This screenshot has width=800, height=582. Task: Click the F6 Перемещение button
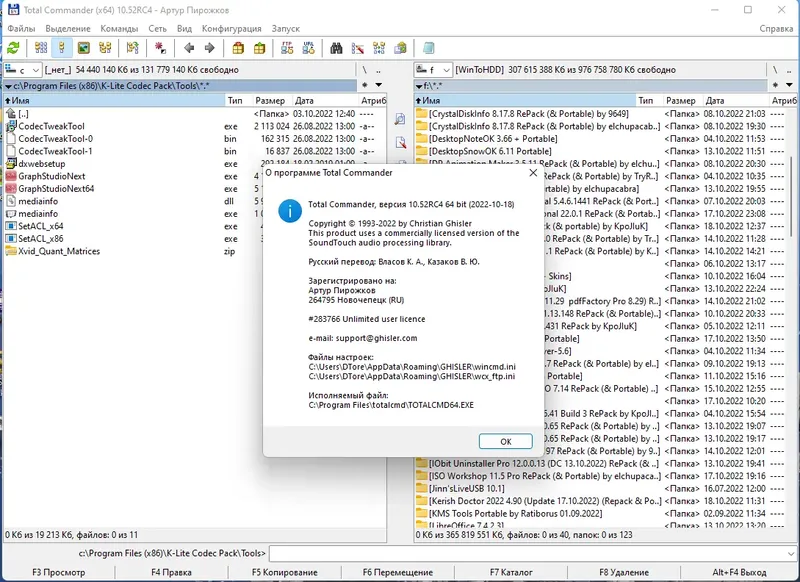click(397, 572)
